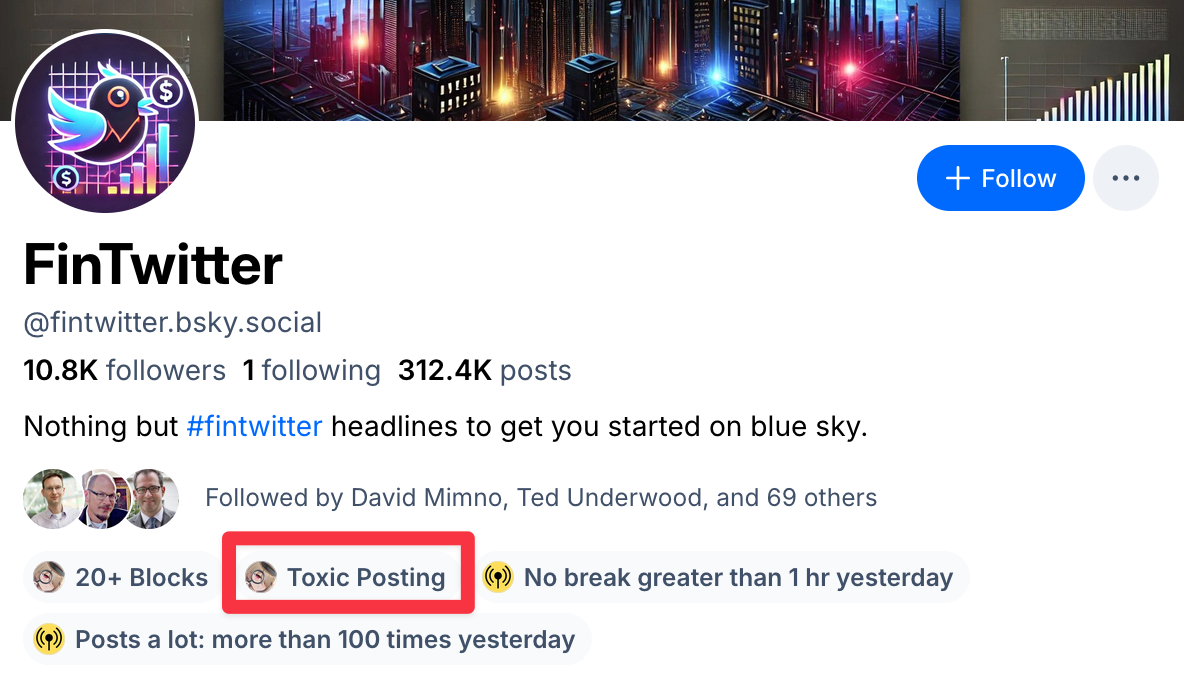Screen dimensions: 1184x678
Task: Open the 1 following list
Action: pyautogui.click(x=311, y=371)
